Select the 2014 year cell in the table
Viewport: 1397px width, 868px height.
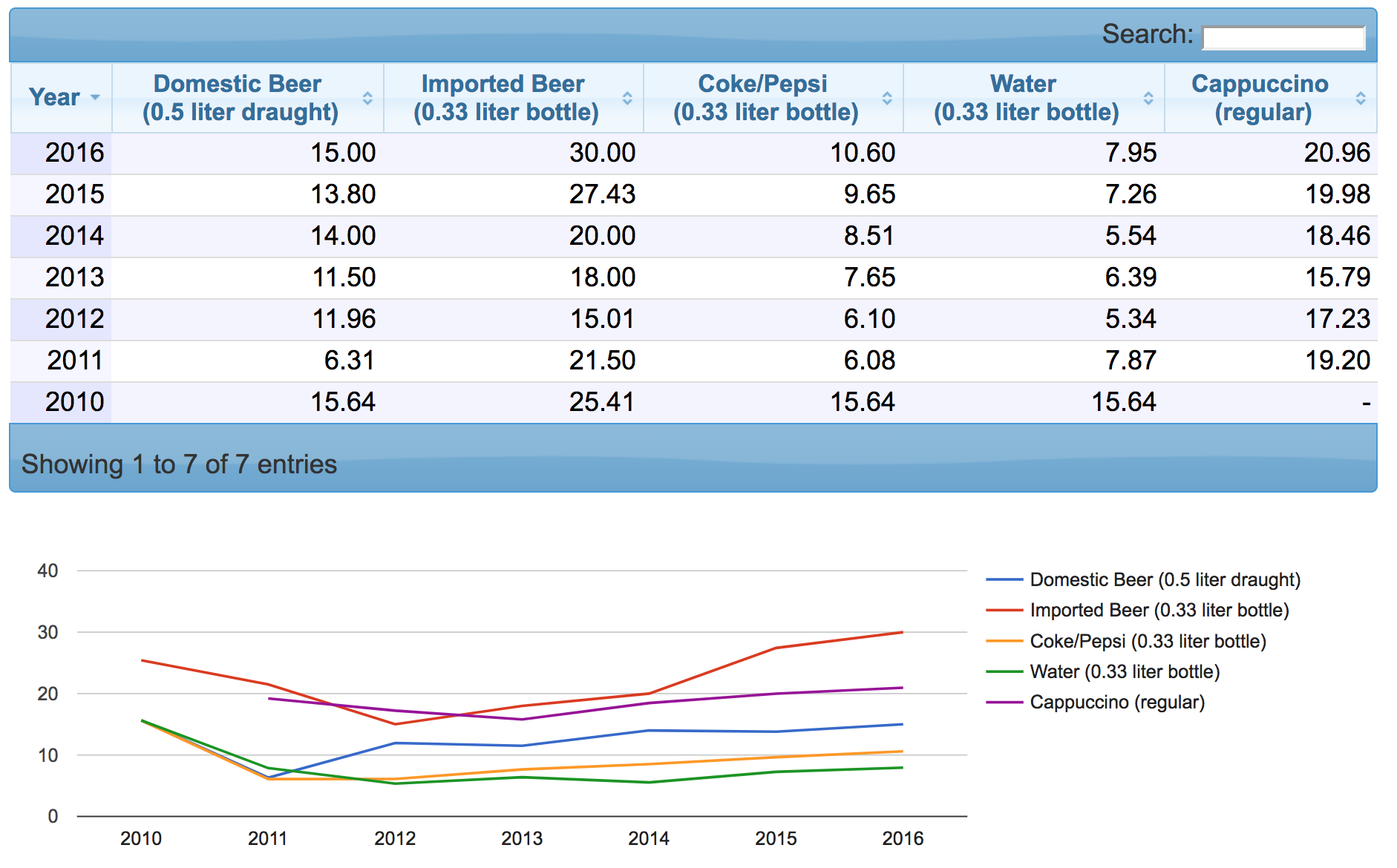tap(61, 237)
